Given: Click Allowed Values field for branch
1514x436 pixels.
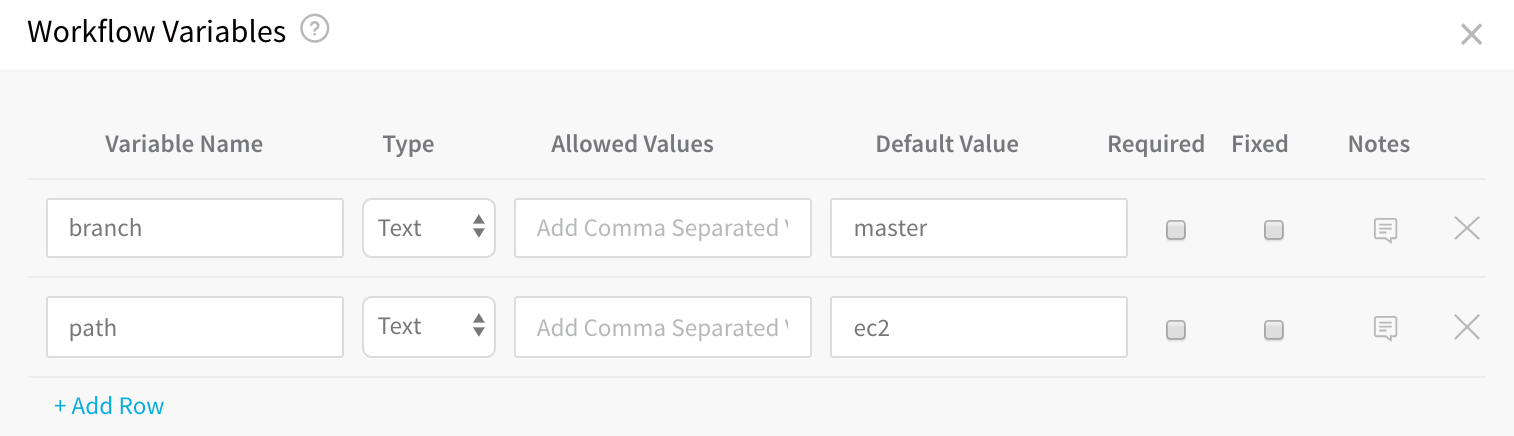Looking at the screenshot, I should 663,228.
